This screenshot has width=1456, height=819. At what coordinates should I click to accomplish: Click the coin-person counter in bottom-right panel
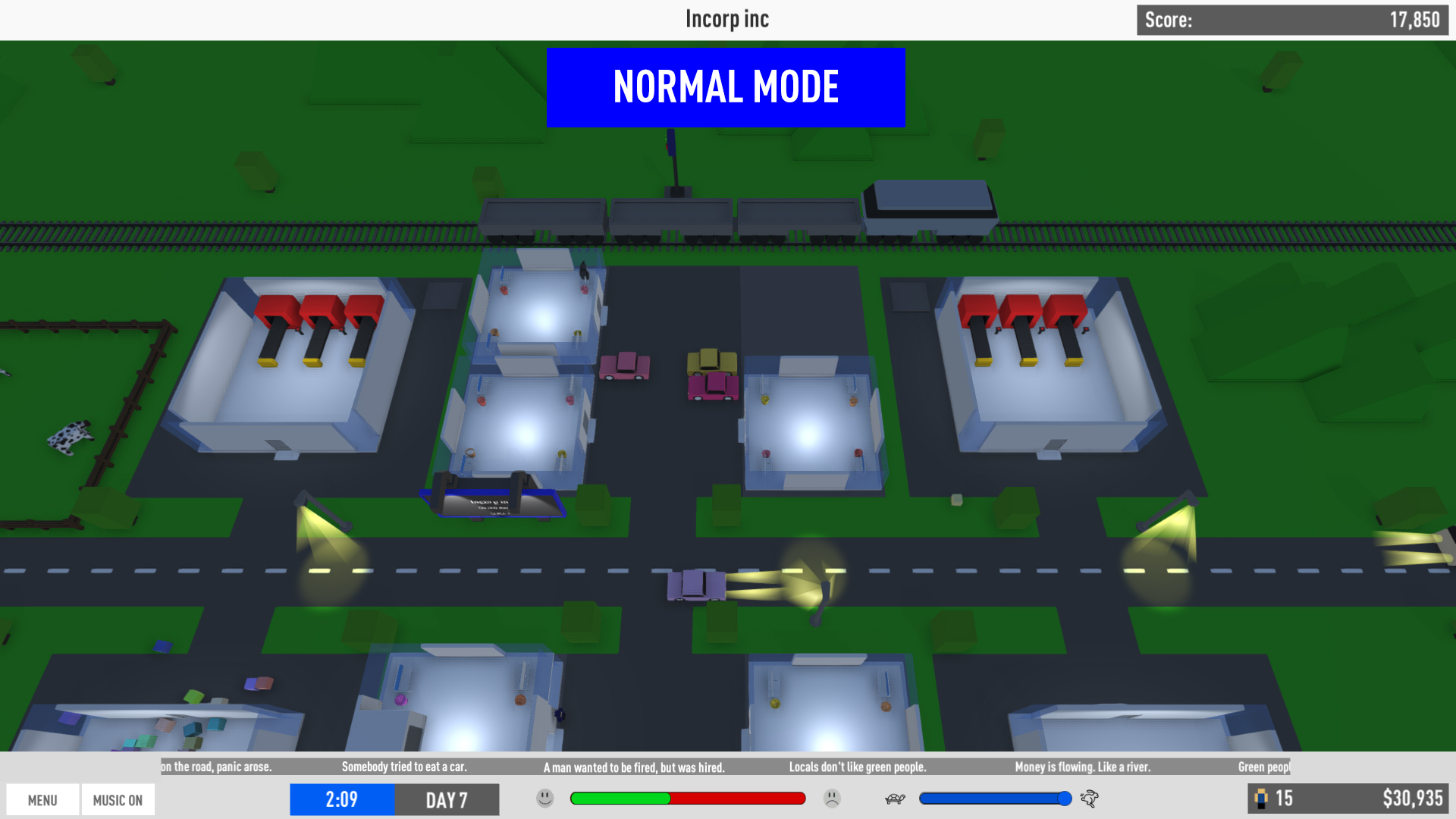tap(1274, 798)
